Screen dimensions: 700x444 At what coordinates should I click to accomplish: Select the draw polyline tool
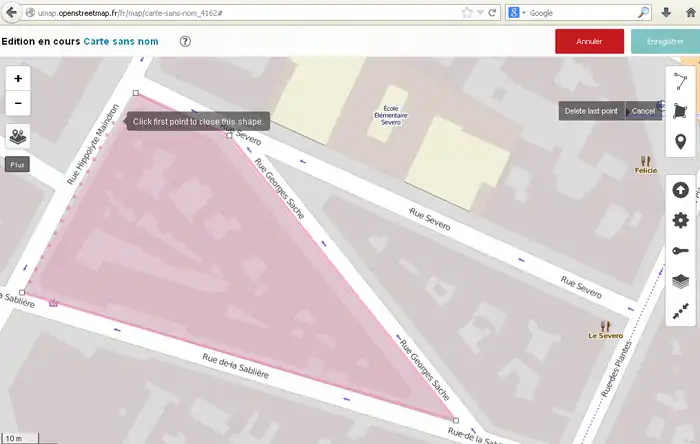[681, 82]
